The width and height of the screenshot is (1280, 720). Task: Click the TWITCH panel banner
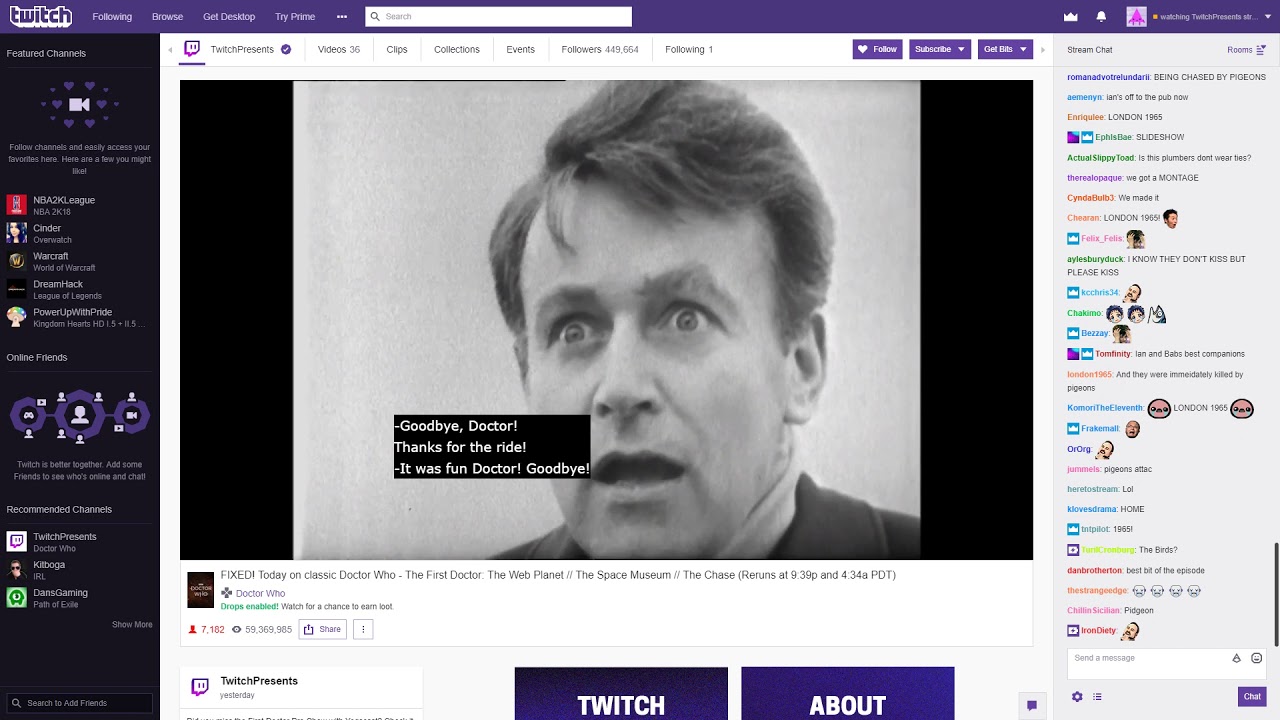pos(621,694)
